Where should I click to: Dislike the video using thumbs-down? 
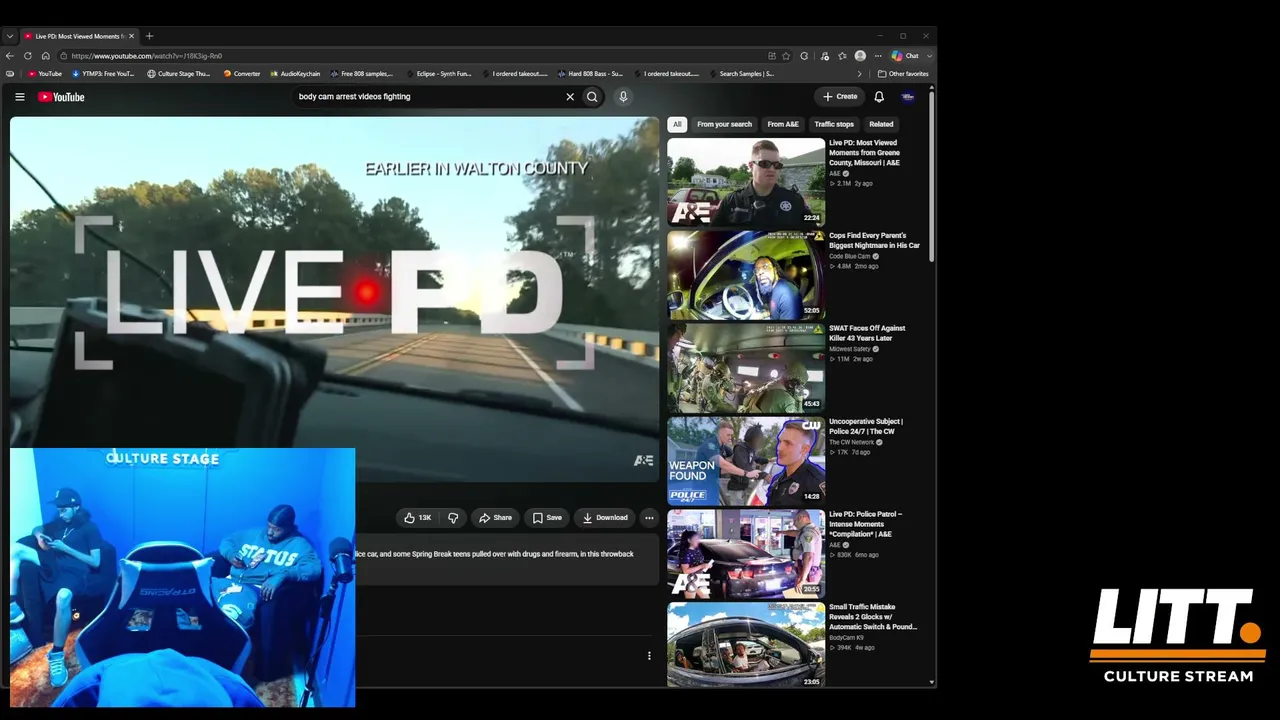click(x=453, y=518)
